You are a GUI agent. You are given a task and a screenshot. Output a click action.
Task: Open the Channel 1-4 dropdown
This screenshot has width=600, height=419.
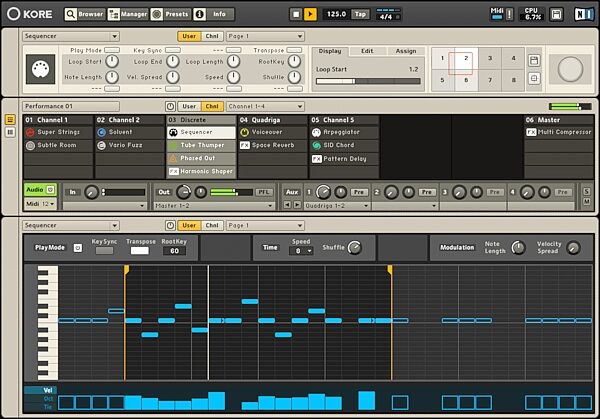[265, 106]
